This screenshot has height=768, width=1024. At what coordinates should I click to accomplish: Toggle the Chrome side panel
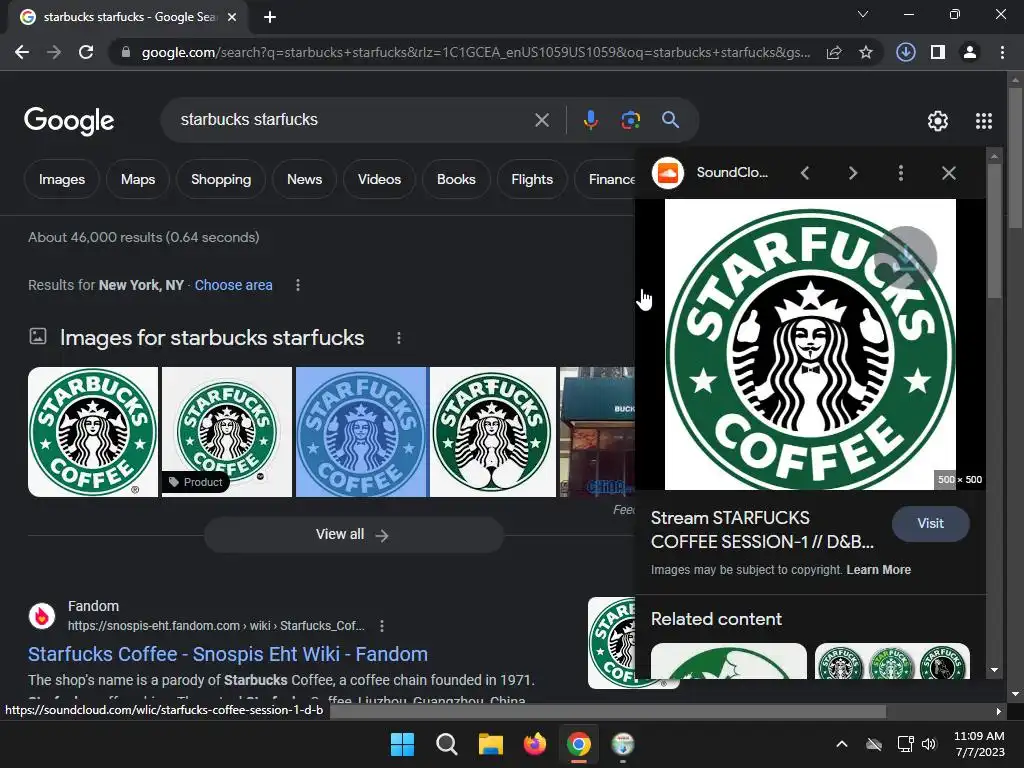[938, 52]
